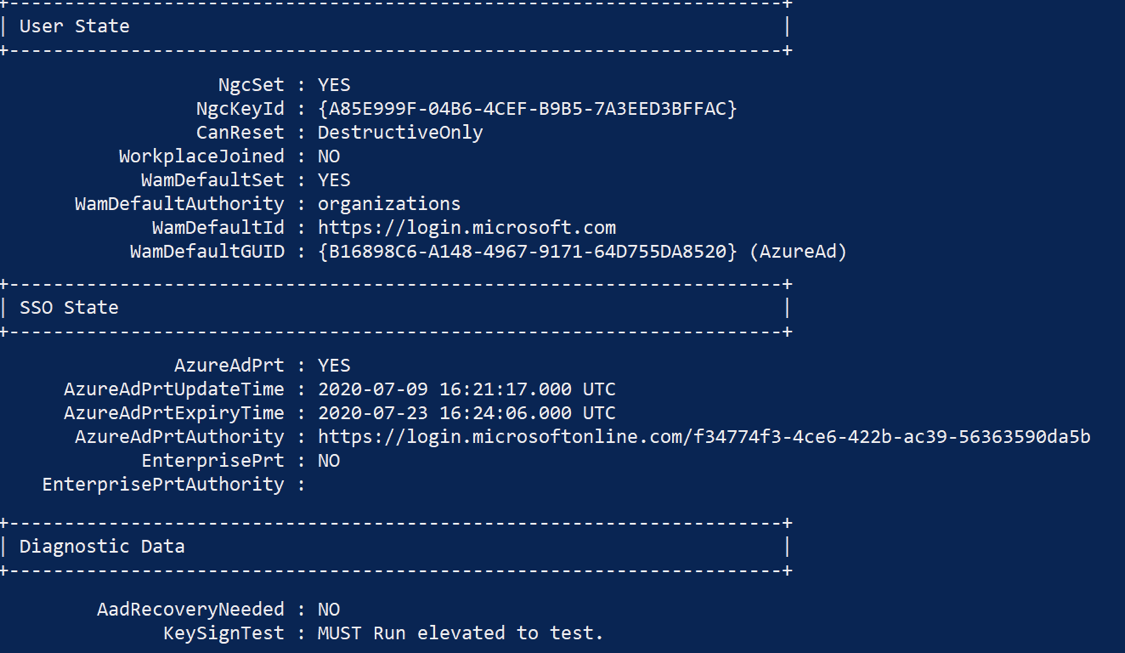Click the (AzureAd) text

pyautogui.click(x=798, y=252)
